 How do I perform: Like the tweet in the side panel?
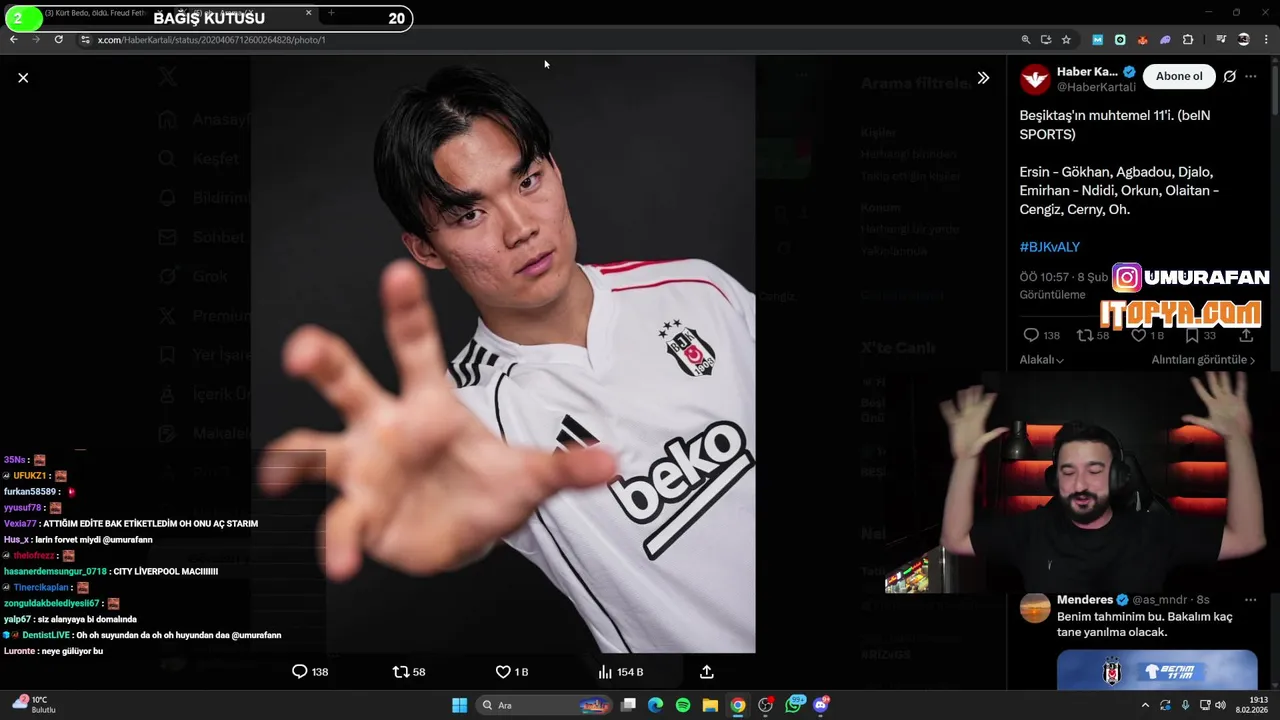click(x=1138, y=335)
